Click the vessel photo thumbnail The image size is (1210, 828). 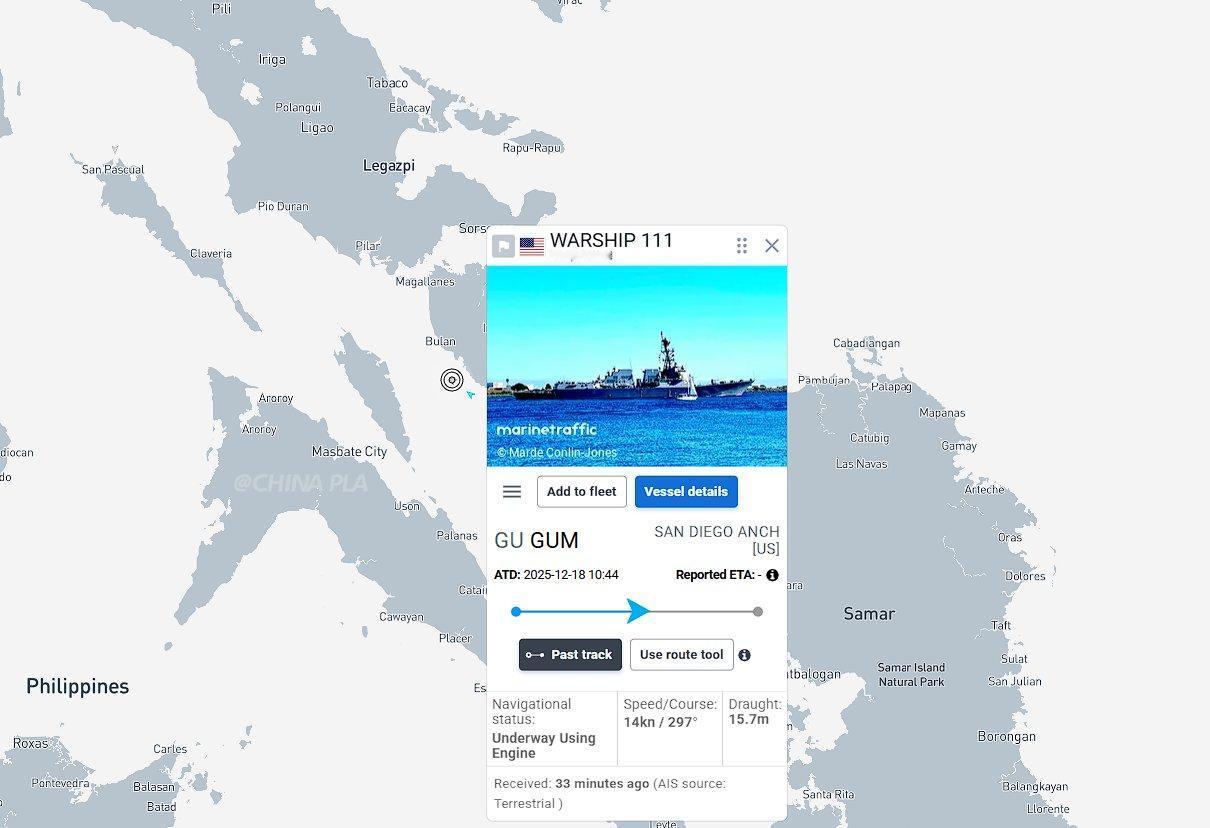coord(637,366)
